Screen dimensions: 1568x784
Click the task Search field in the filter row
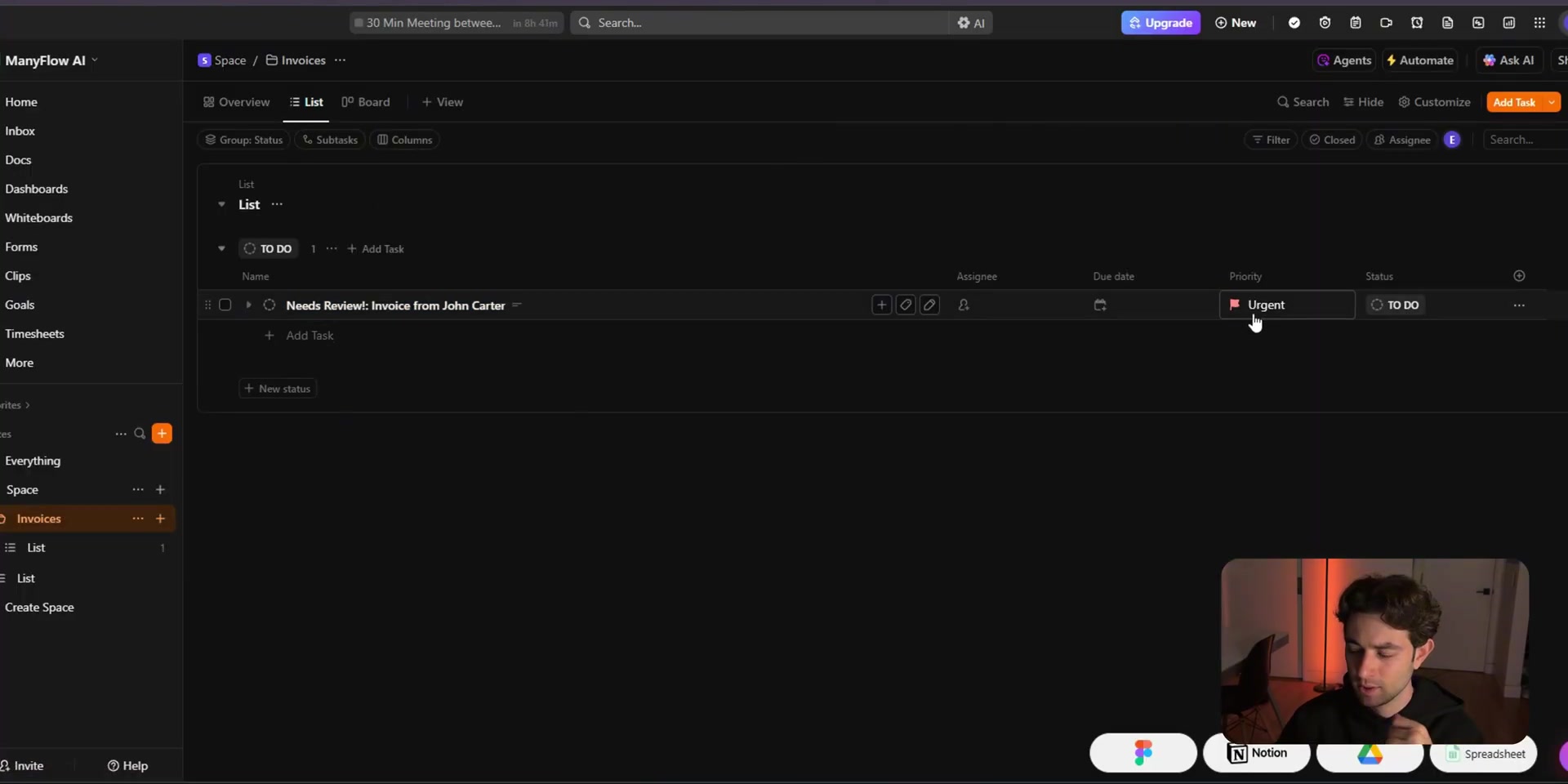click(x=1526, y=140)
